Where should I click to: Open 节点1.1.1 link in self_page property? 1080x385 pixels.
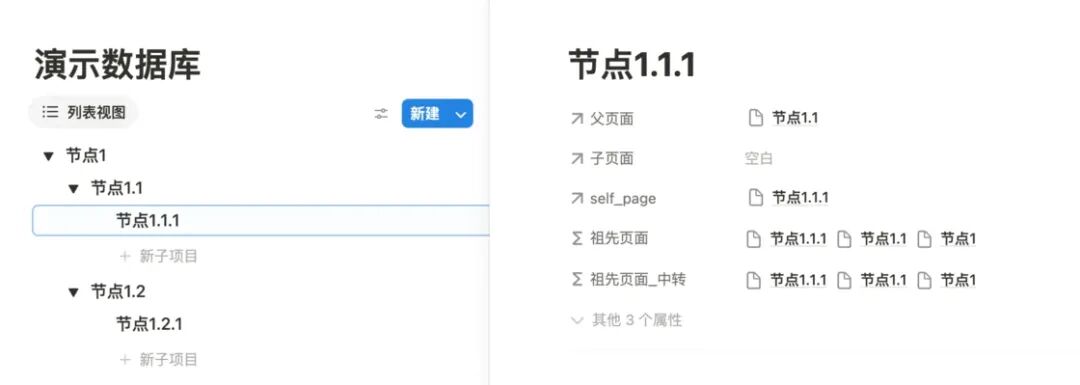pos(800,198)
